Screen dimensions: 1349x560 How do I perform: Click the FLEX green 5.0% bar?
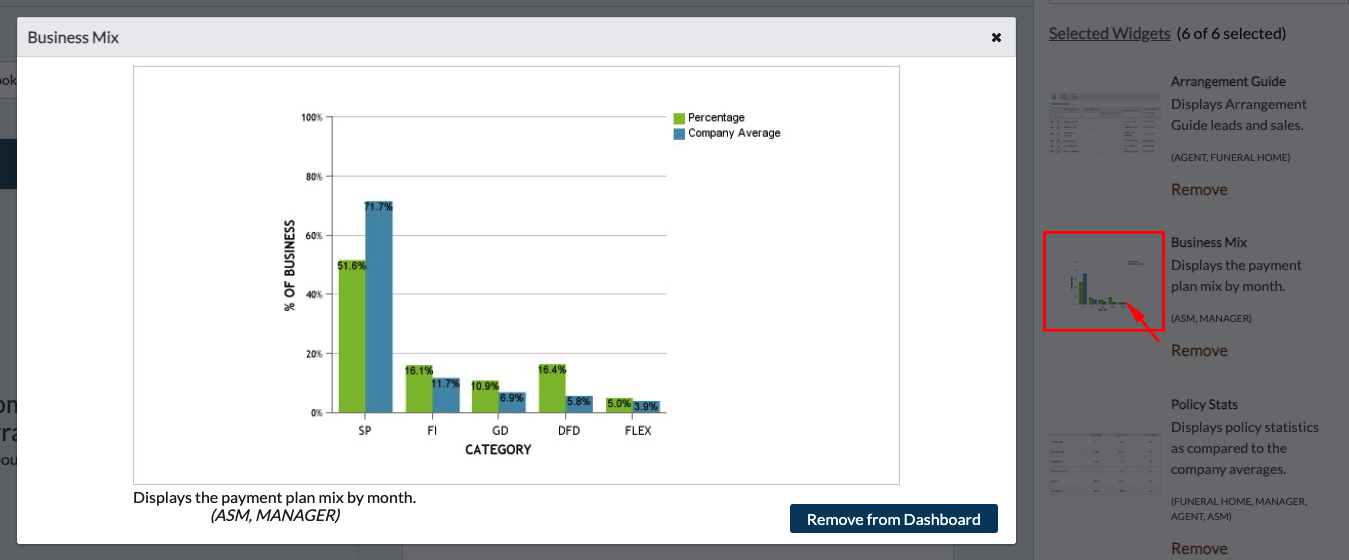(x=619, y=405)
